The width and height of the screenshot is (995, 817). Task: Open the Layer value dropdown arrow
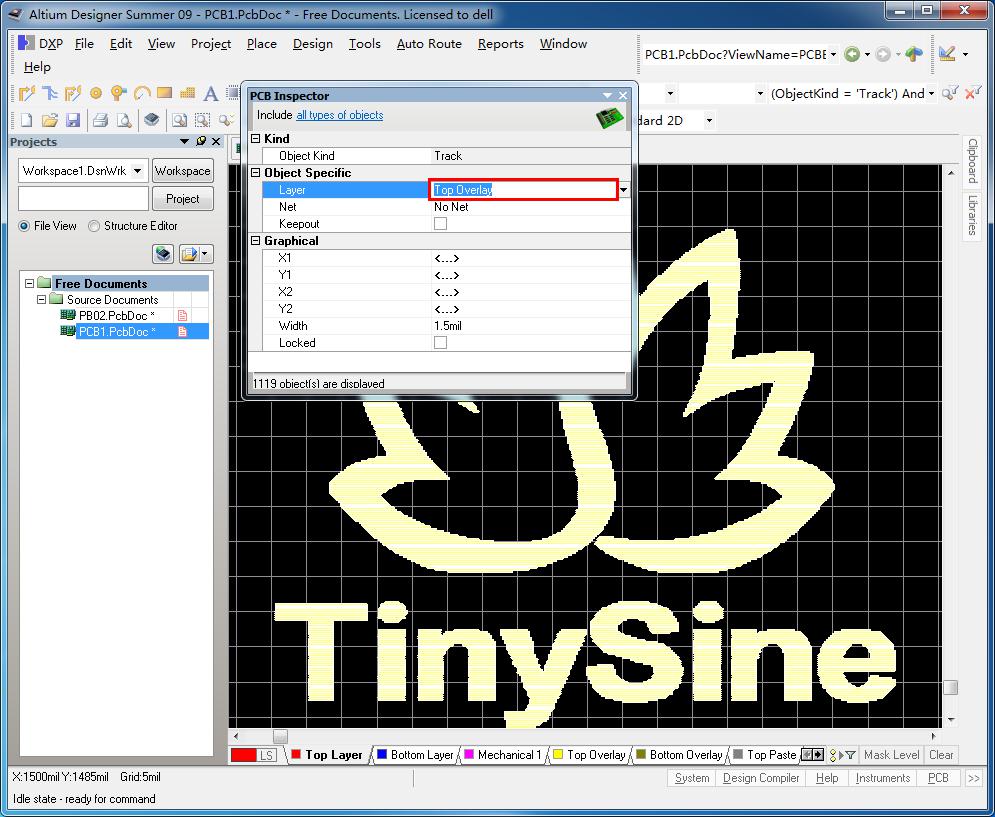pos(624,190)
